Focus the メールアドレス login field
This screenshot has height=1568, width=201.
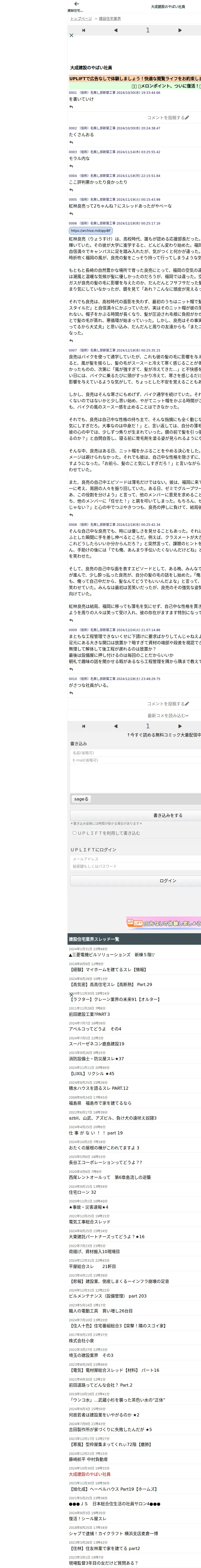tap(136, 859)
